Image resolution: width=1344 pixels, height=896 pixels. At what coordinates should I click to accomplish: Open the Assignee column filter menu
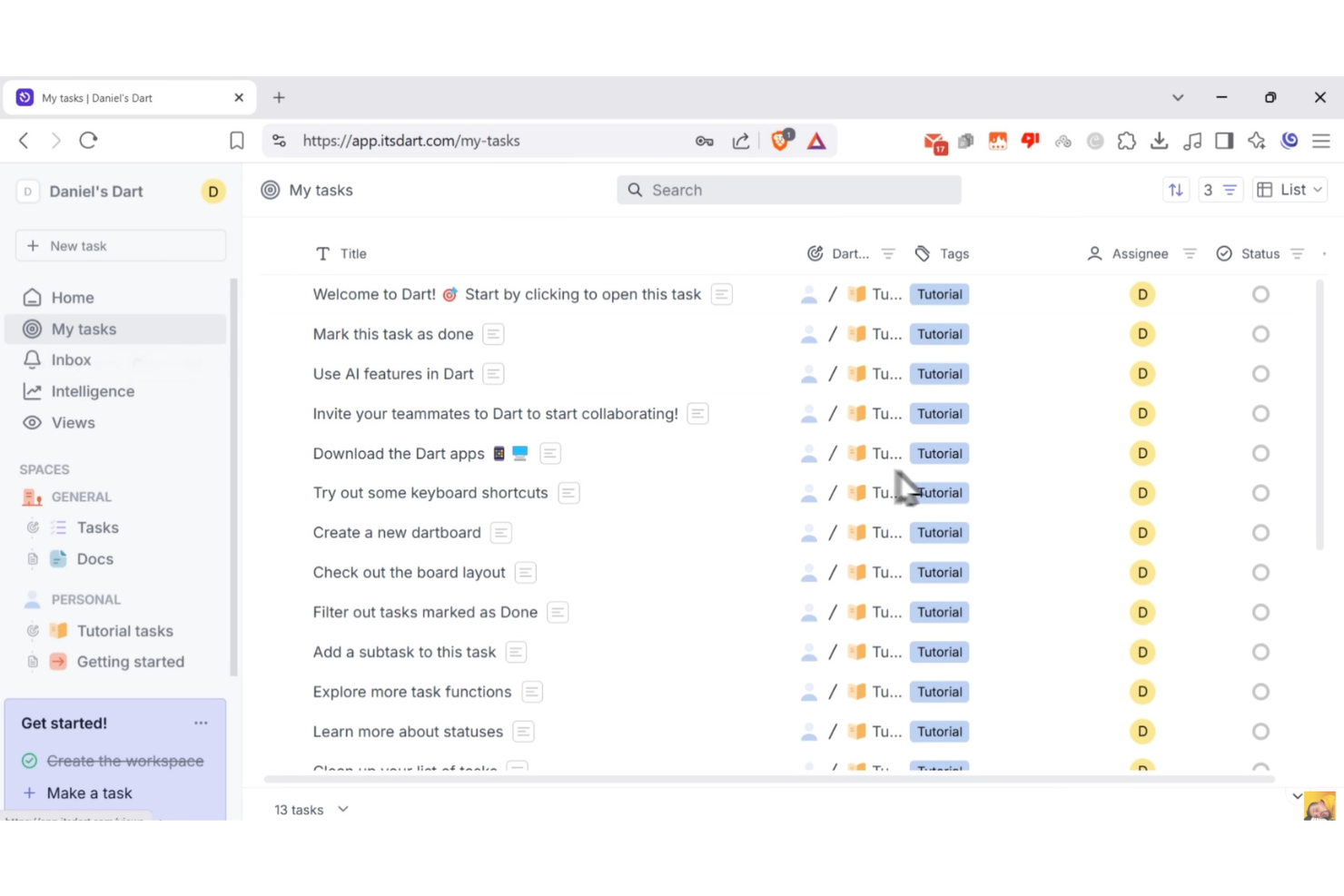point(1190,254)
